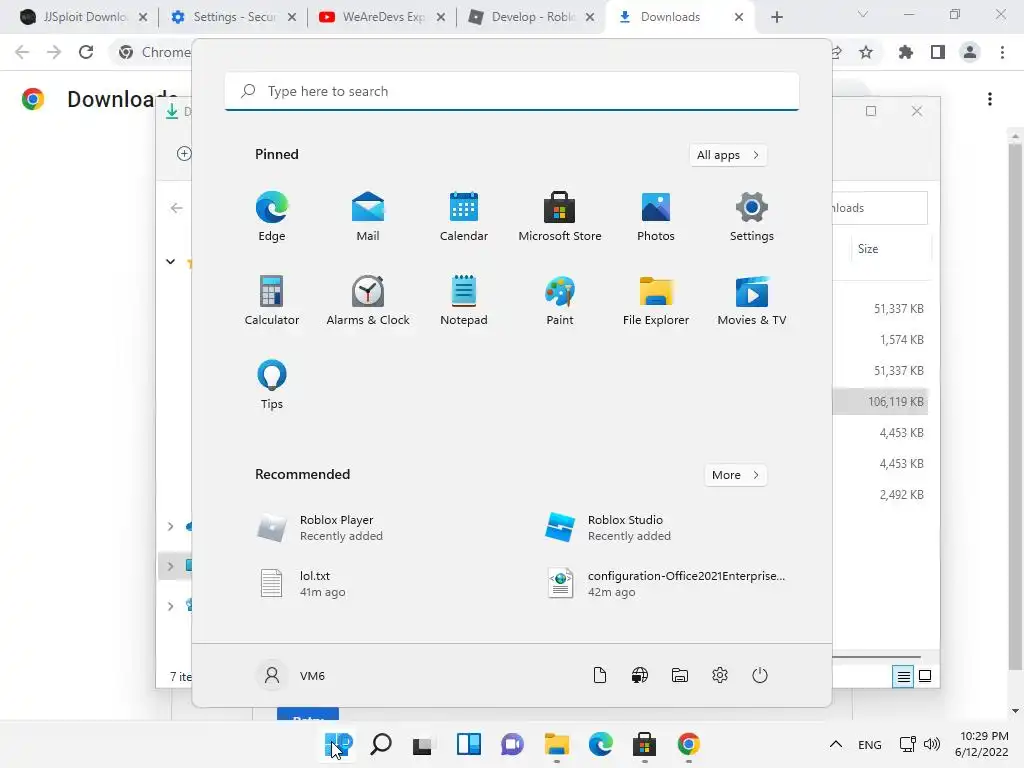
Task: Open the Chrome tab search dropdown
Action: [863, 14]
